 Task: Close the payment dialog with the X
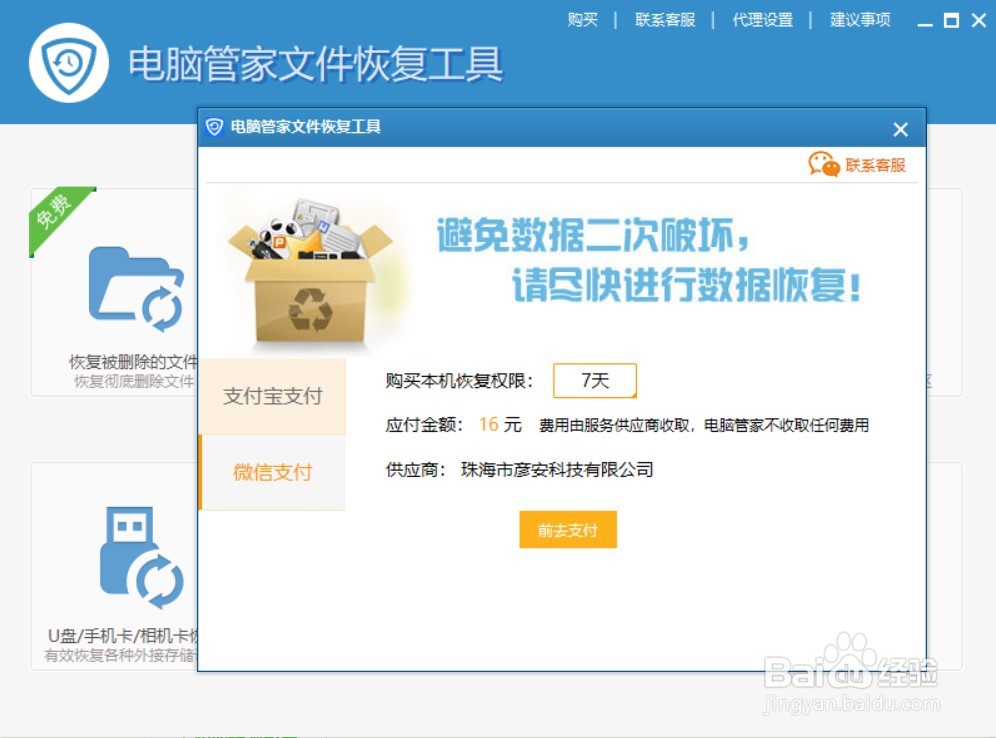coord(900,130)
